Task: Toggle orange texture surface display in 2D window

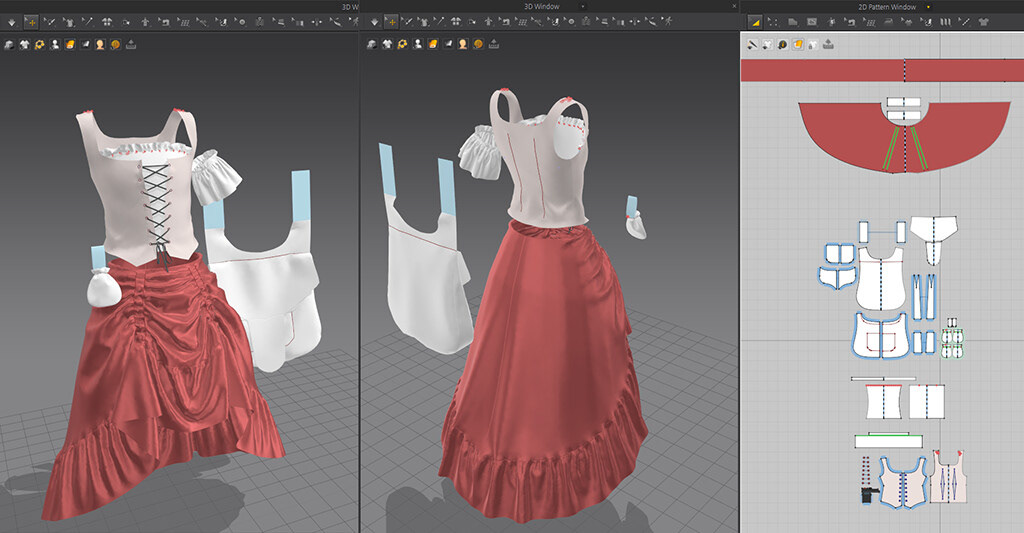Action: pos(797,44)
